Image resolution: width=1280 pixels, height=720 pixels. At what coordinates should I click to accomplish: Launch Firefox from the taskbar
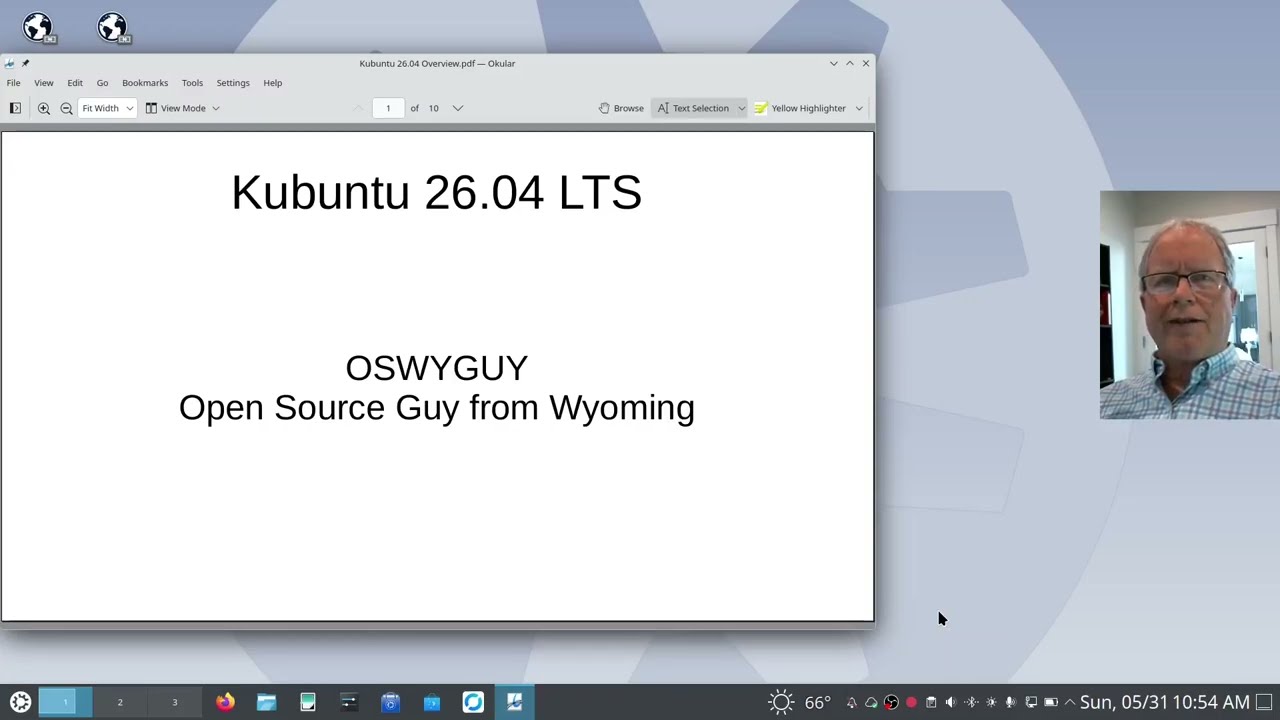point(225,702)
